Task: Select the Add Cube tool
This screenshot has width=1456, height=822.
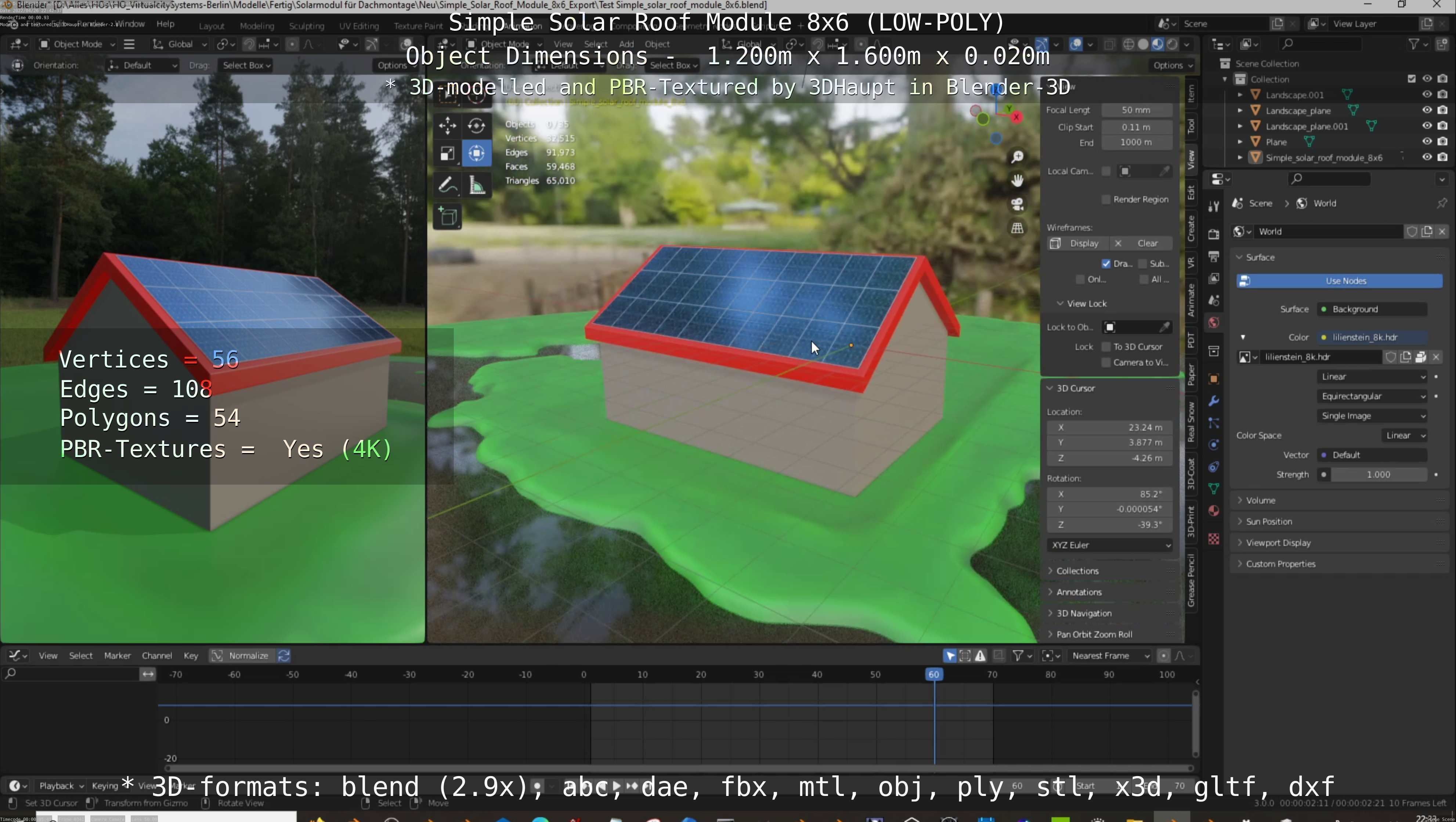Action: [x=447, y=217]
